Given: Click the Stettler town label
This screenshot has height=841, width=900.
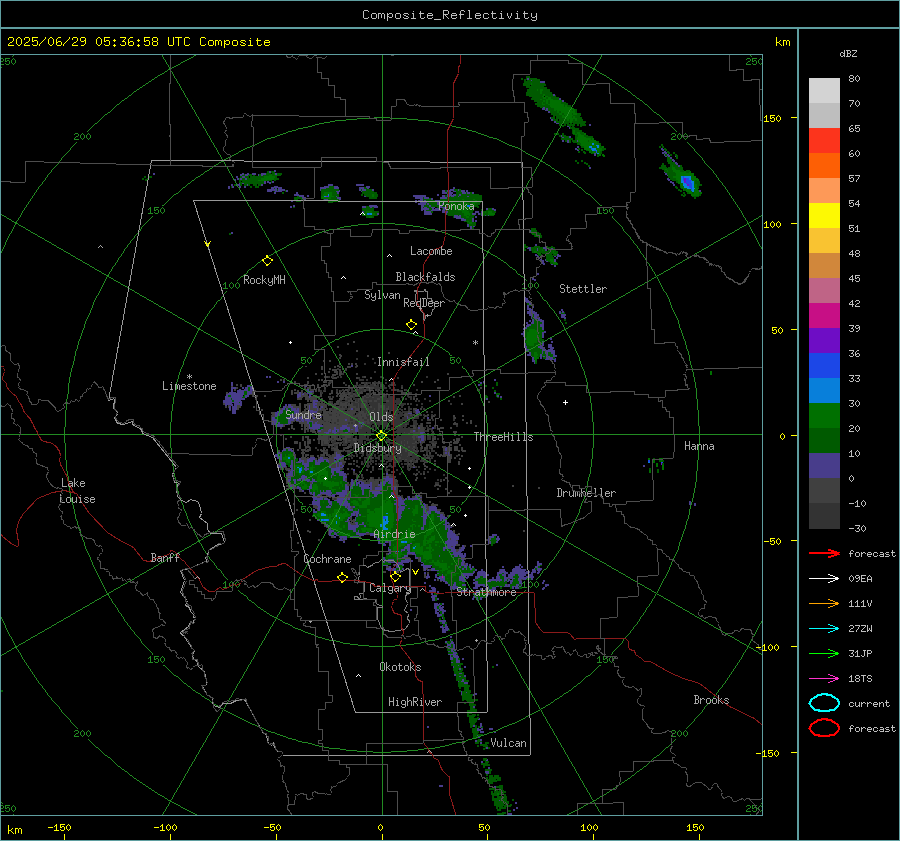Looking at the screenshot, I should pos(583,289).
